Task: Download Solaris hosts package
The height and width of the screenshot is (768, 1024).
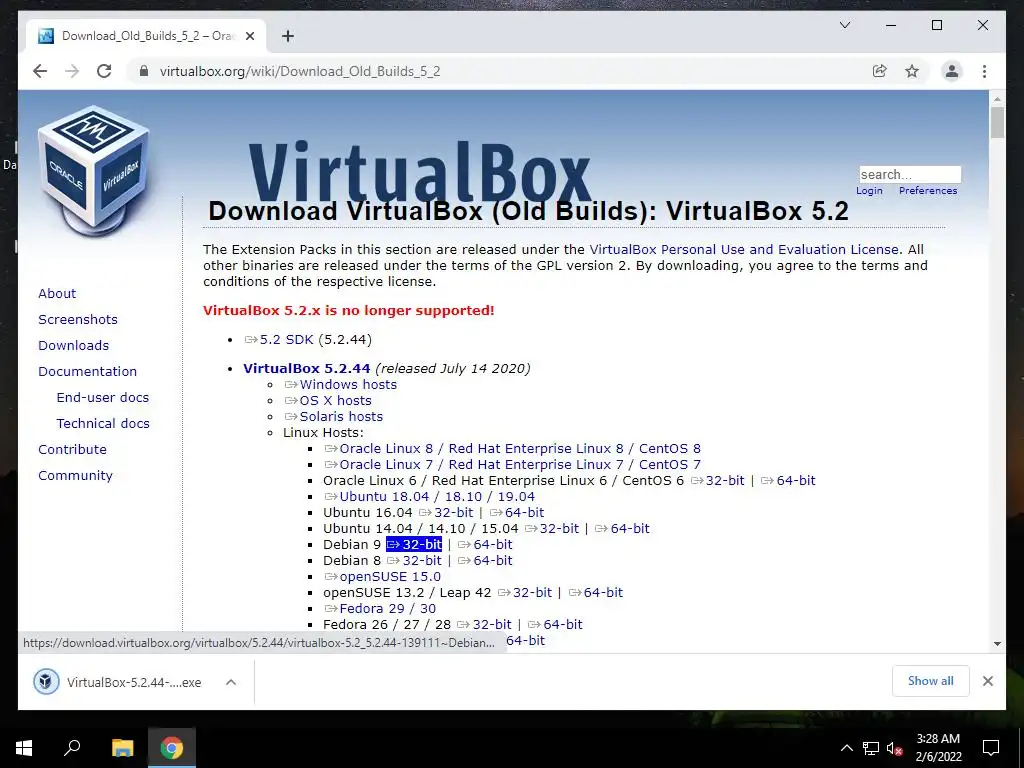Action: (334, 417)
